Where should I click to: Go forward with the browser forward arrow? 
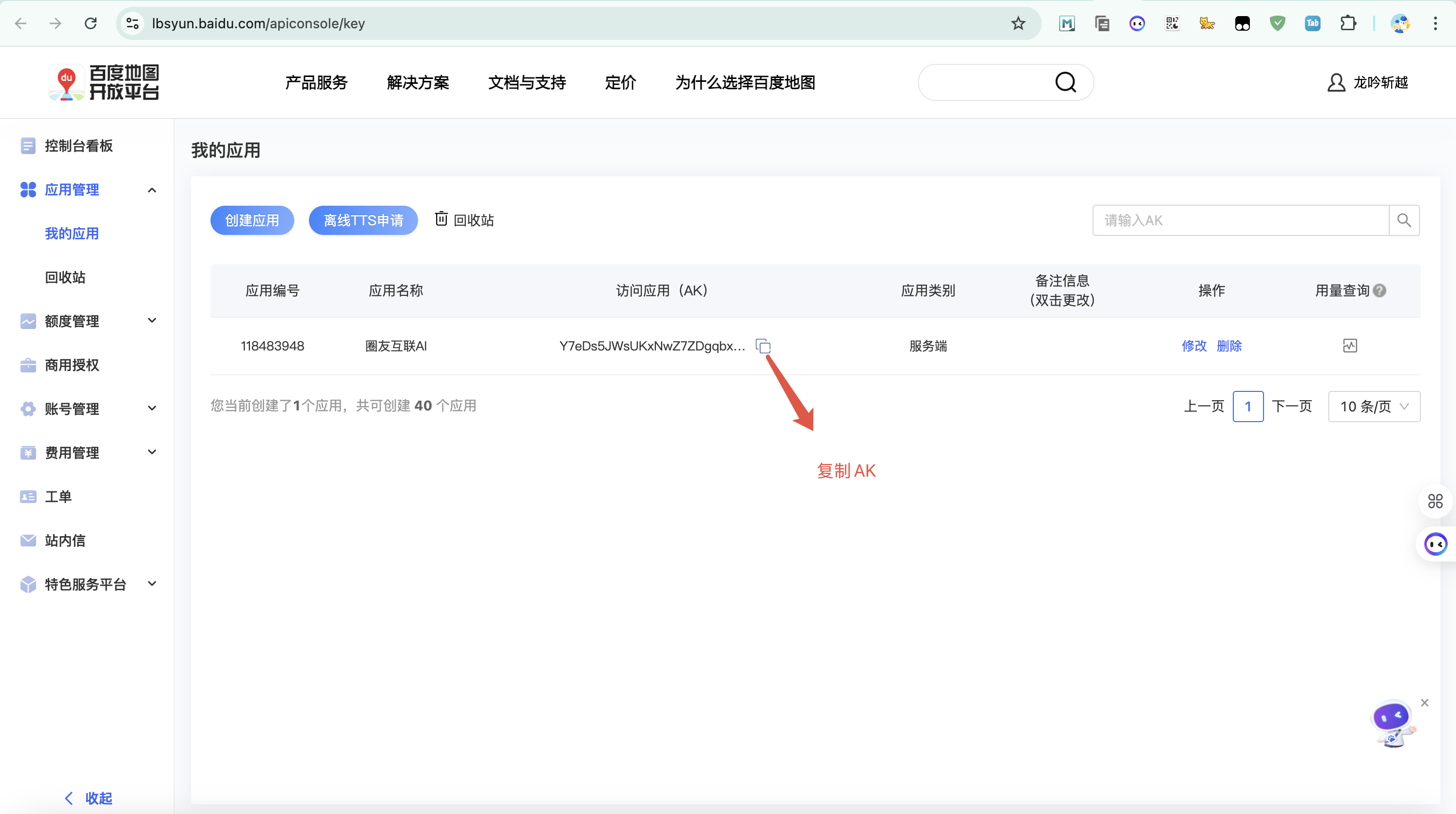click(56, 23)
